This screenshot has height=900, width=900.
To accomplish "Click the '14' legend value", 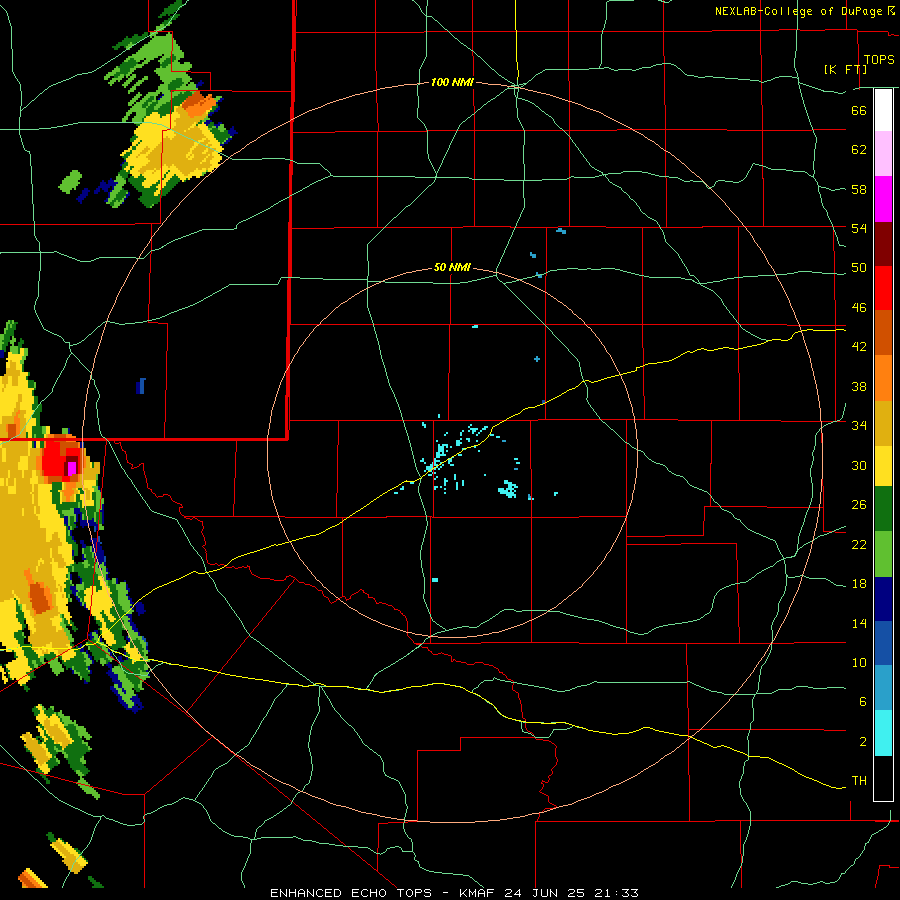I will (859, 623).
